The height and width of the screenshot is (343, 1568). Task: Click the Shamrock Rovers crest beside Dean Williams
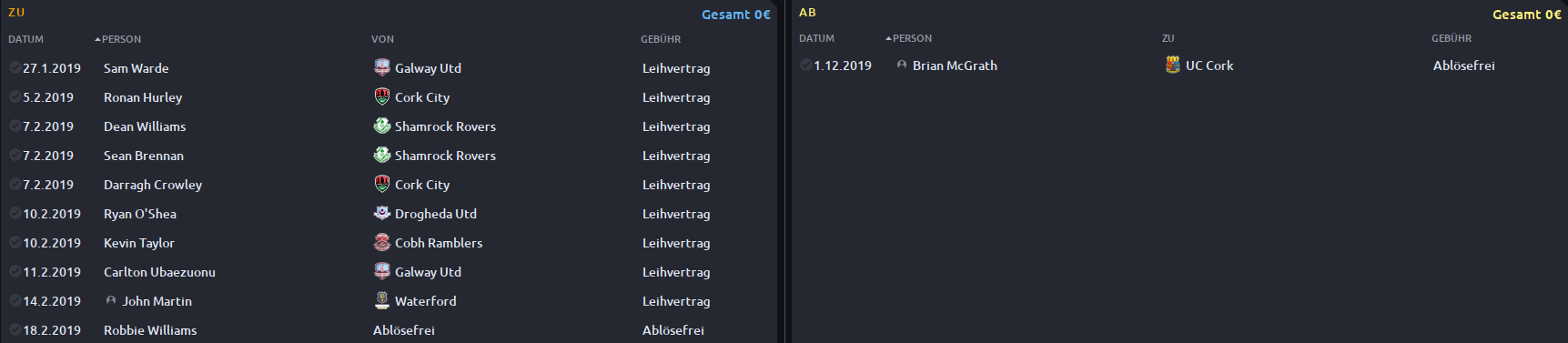(x=382, y=126)
